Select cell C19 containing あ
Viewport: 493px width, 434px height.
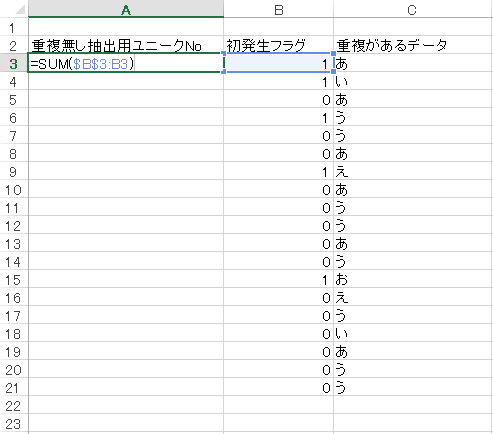(x=413, y=351)
